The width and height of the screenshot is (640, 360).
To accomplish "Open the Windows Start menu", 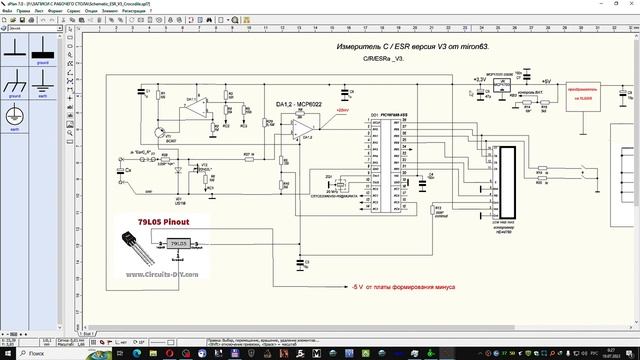I will click(x=8, y=353).
